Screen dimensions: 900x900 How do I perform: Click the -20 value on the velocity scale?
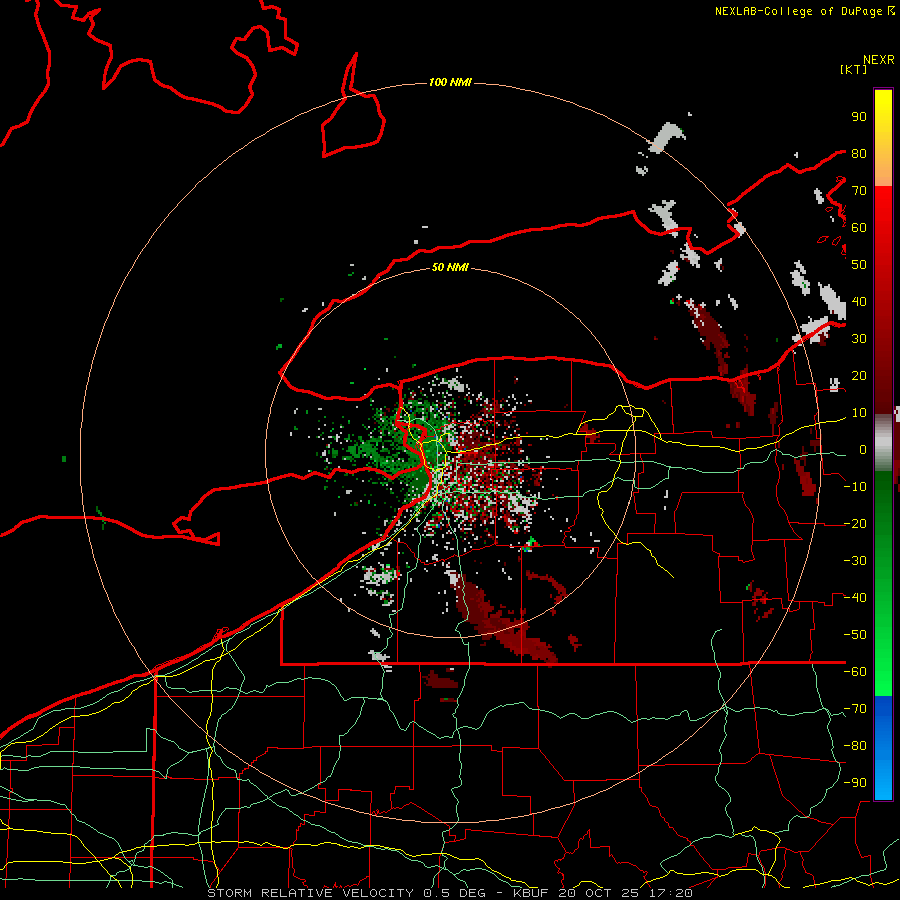tap(855, 524)
